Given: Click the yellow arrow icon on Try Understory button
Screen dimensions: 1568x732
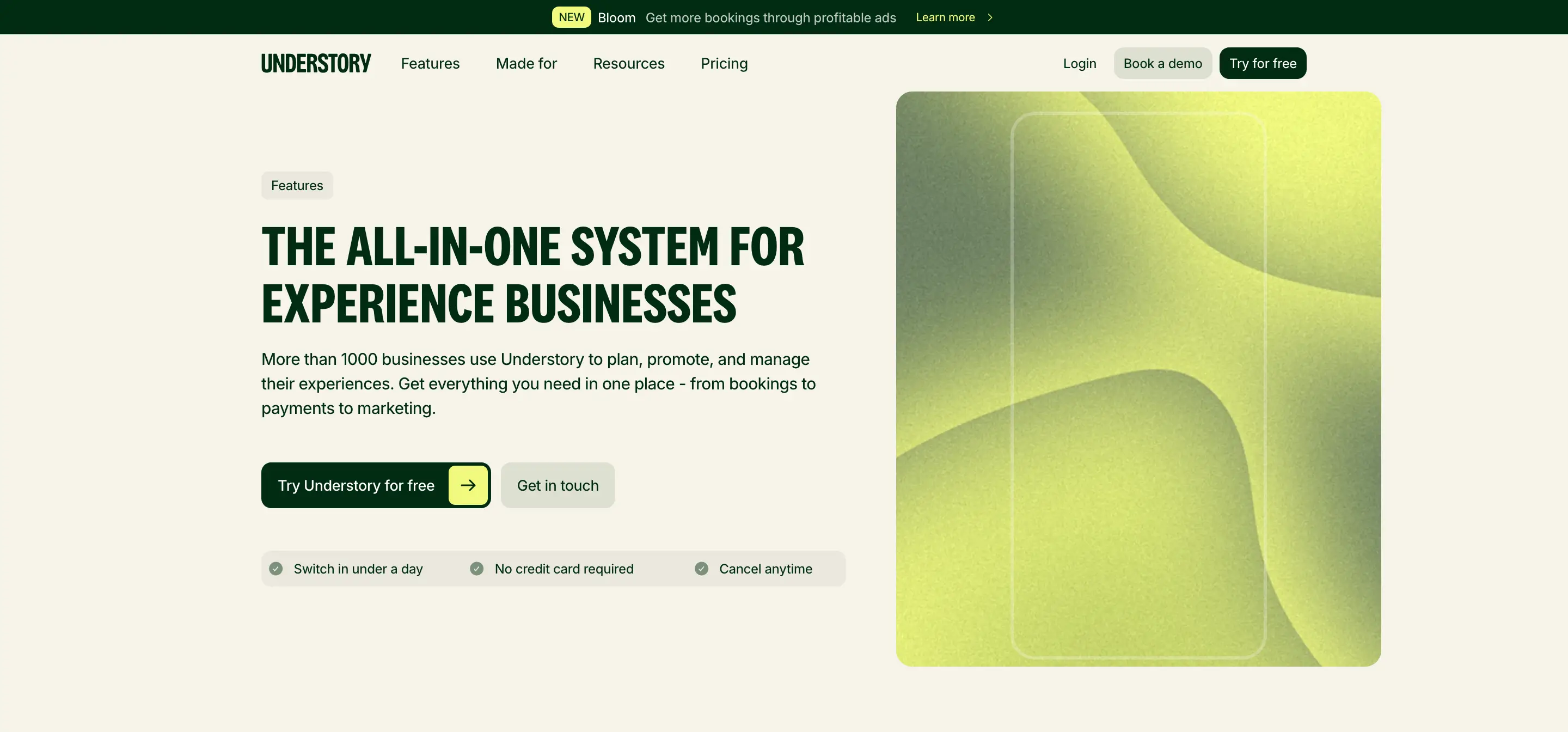Looking at the screenshot, I should 468,485.
